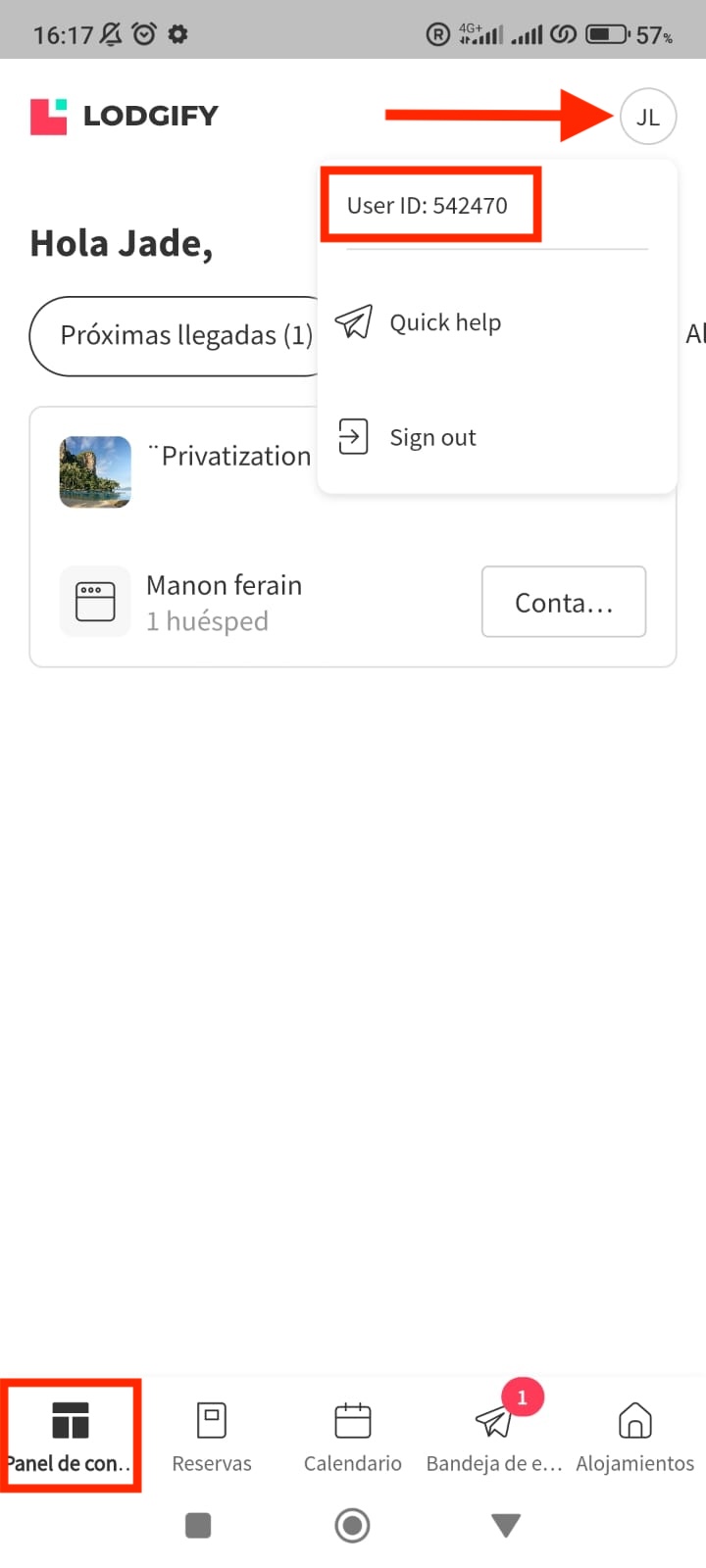Select Sign out in the dropdown
The height and width of the screenshot is (1568, 706).
click(432, 437)
